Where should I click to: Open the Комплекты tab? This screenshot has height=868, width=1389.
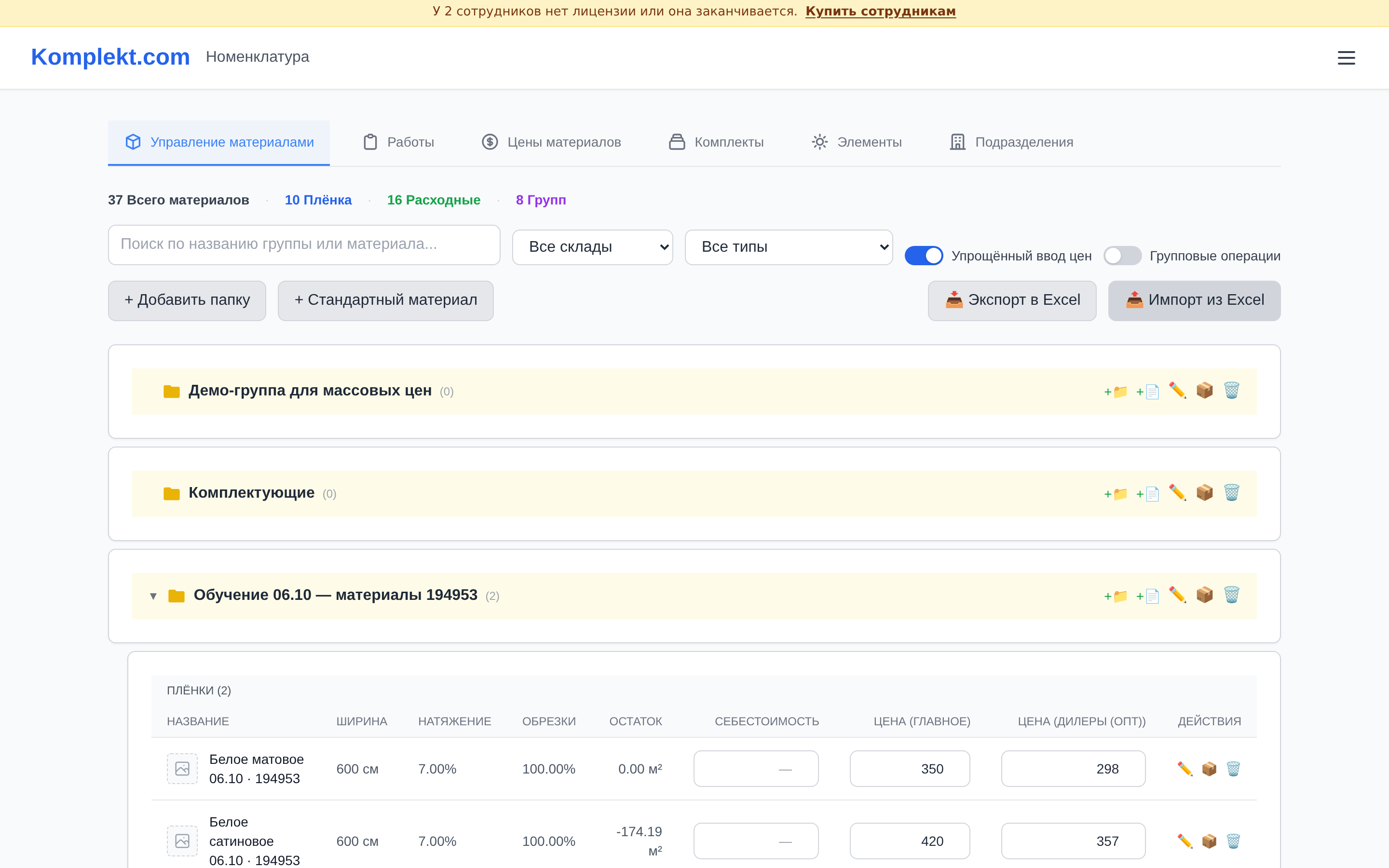click(x=716, y=142)
